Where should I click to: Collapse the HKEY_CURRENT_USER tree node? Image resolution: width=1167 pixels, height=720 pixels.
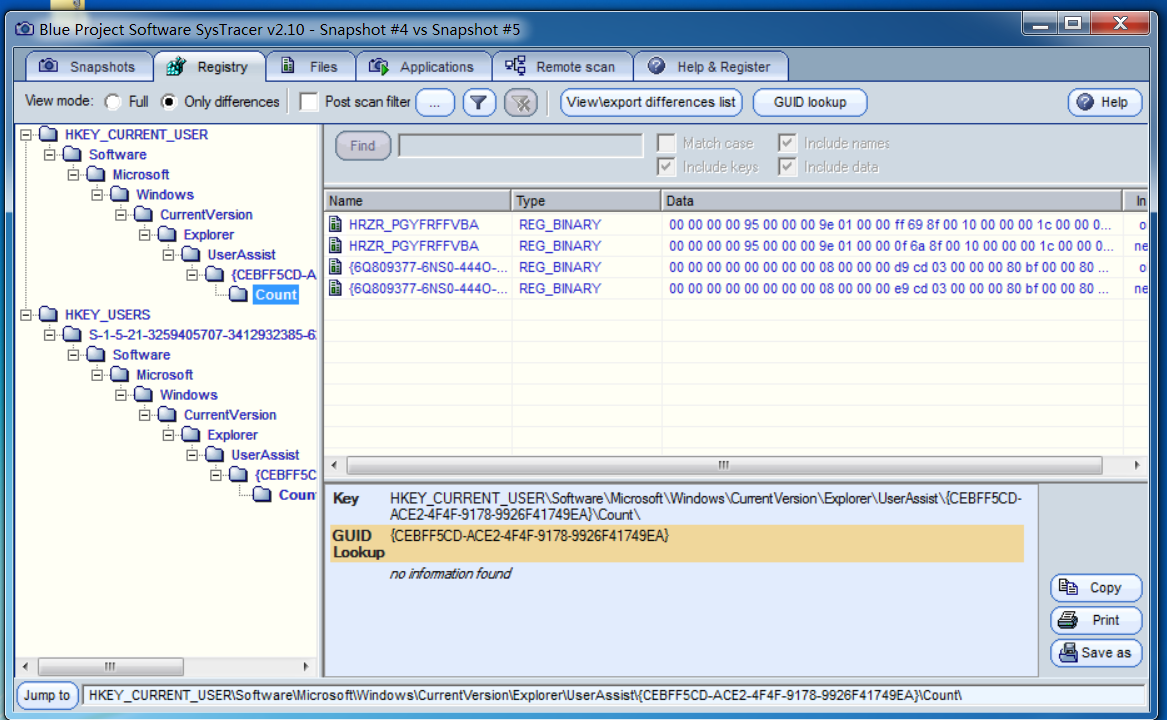click(26, 135)
